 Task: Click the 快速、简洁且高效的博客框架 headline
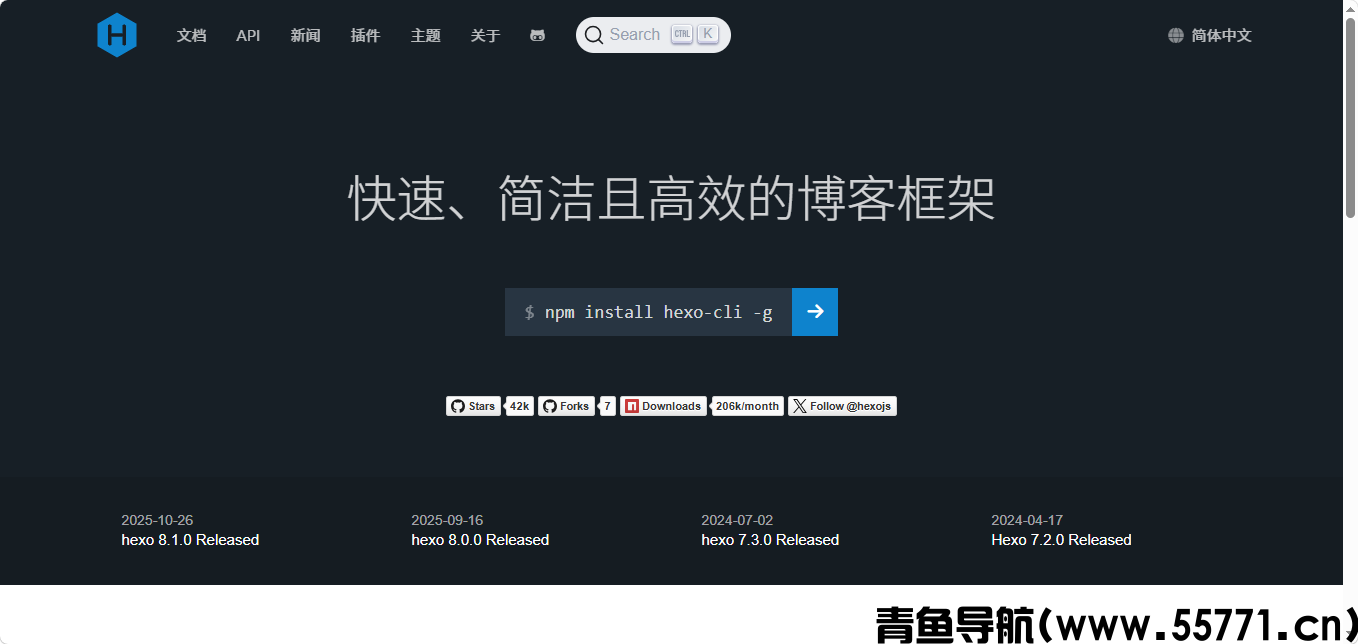[x=672, y=198]
